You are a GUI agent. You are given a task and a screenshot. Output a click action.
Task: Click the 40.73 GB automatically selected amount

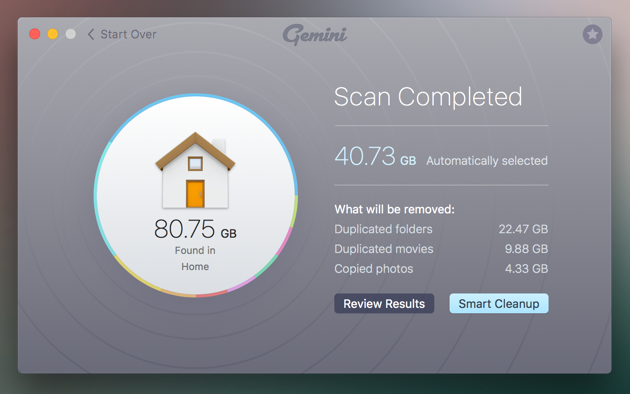(x=375, y=156)
